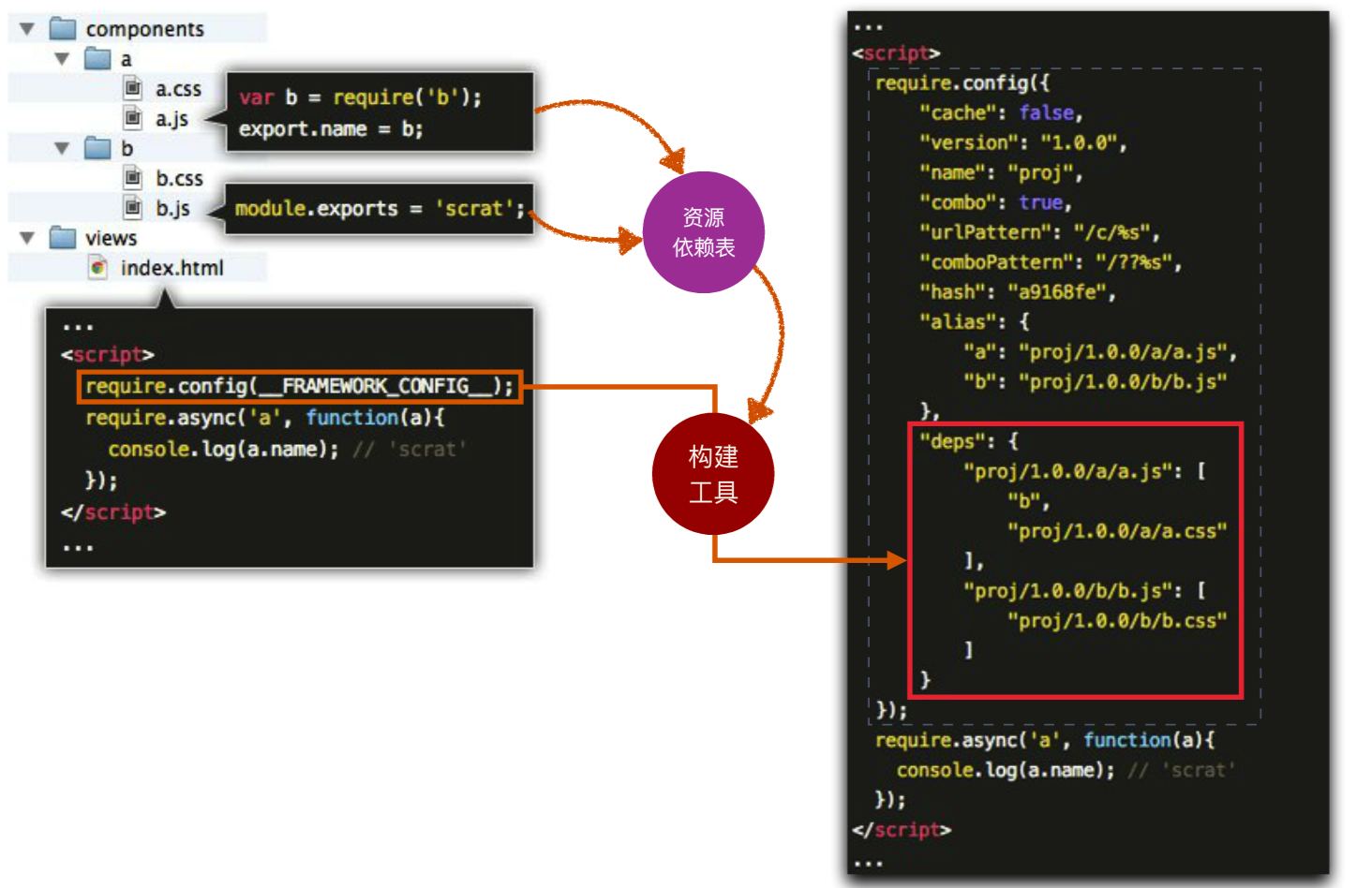This screenshot has width=1372, height=888.
Task: Click opening script tag in right panel
Action: (x=896, y=53)
